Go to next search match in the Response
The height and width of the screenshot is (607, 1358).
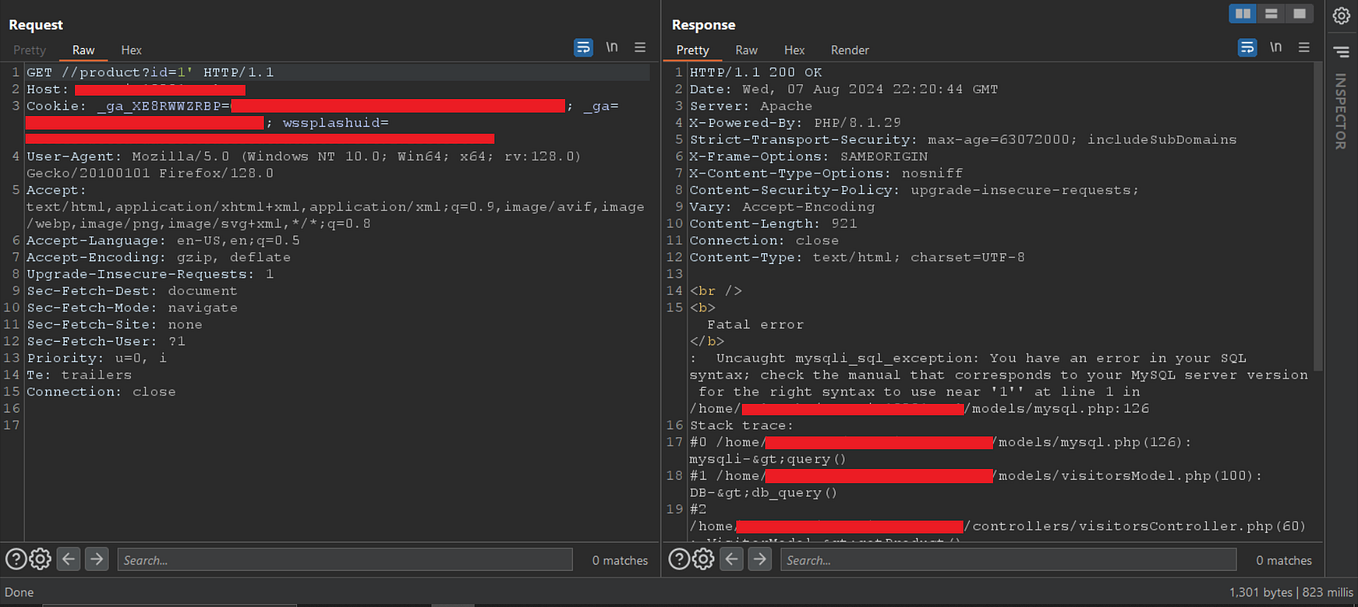pos(759,559)
